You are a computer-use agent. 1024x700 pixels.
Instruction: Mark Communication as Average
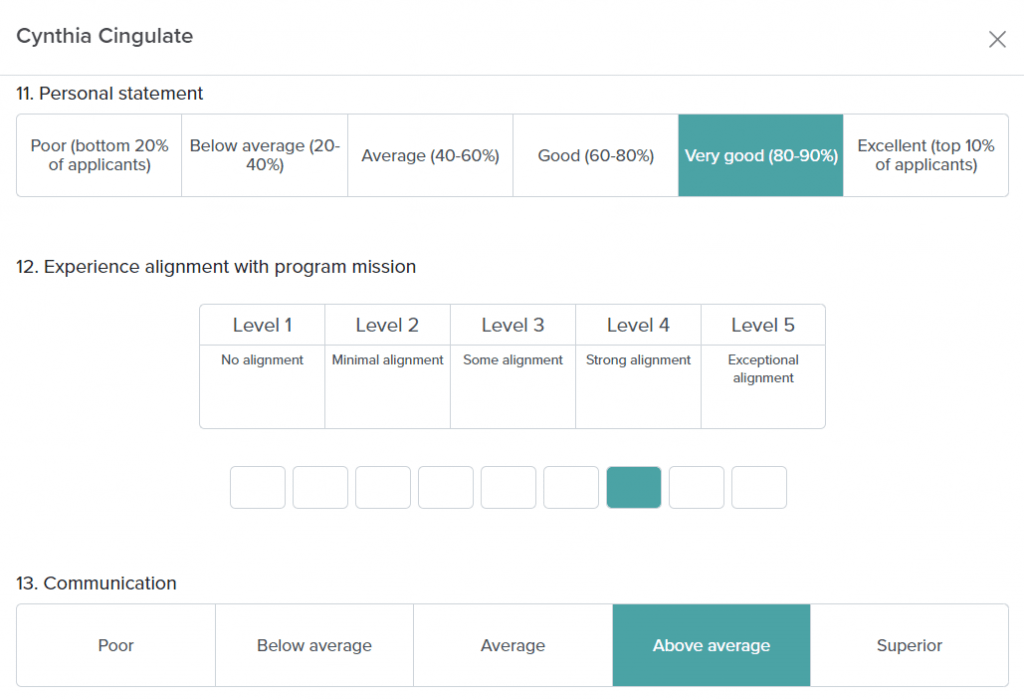[513, 645]
